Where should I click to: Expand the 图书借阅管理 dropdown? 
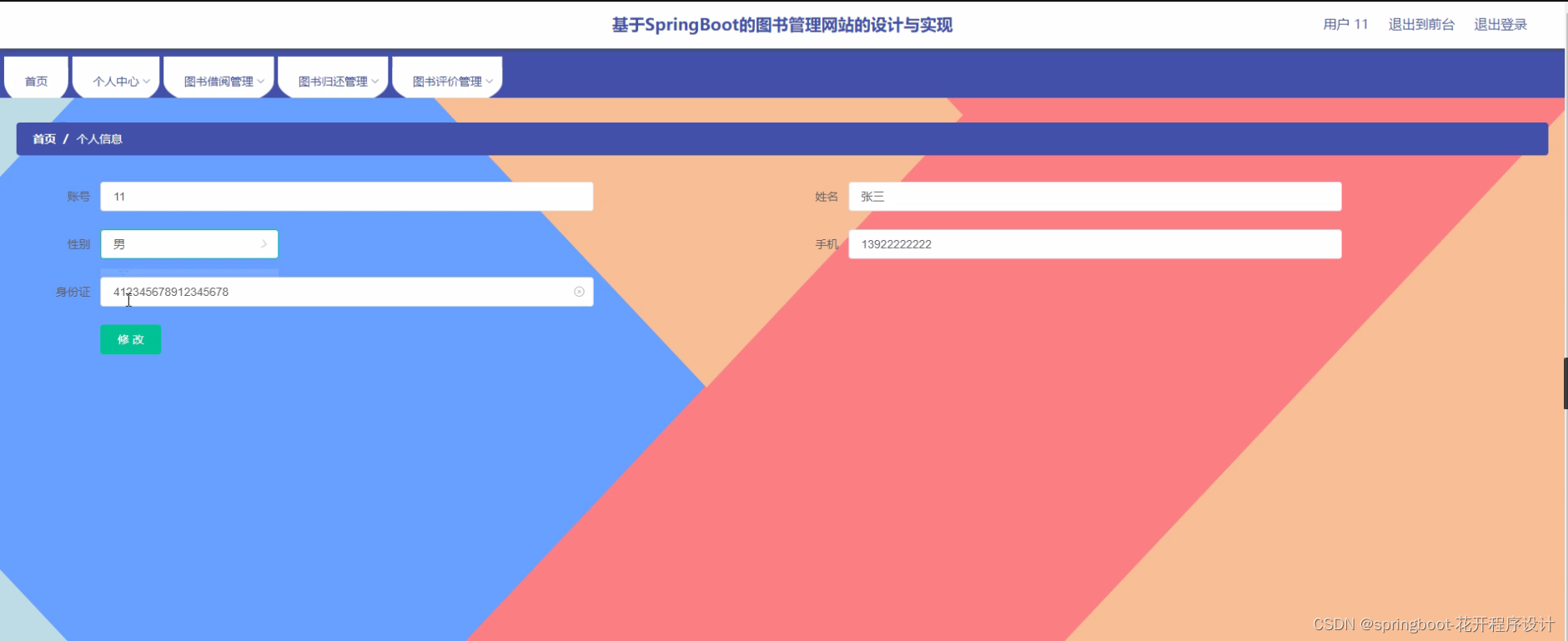[x=219, y=81]
